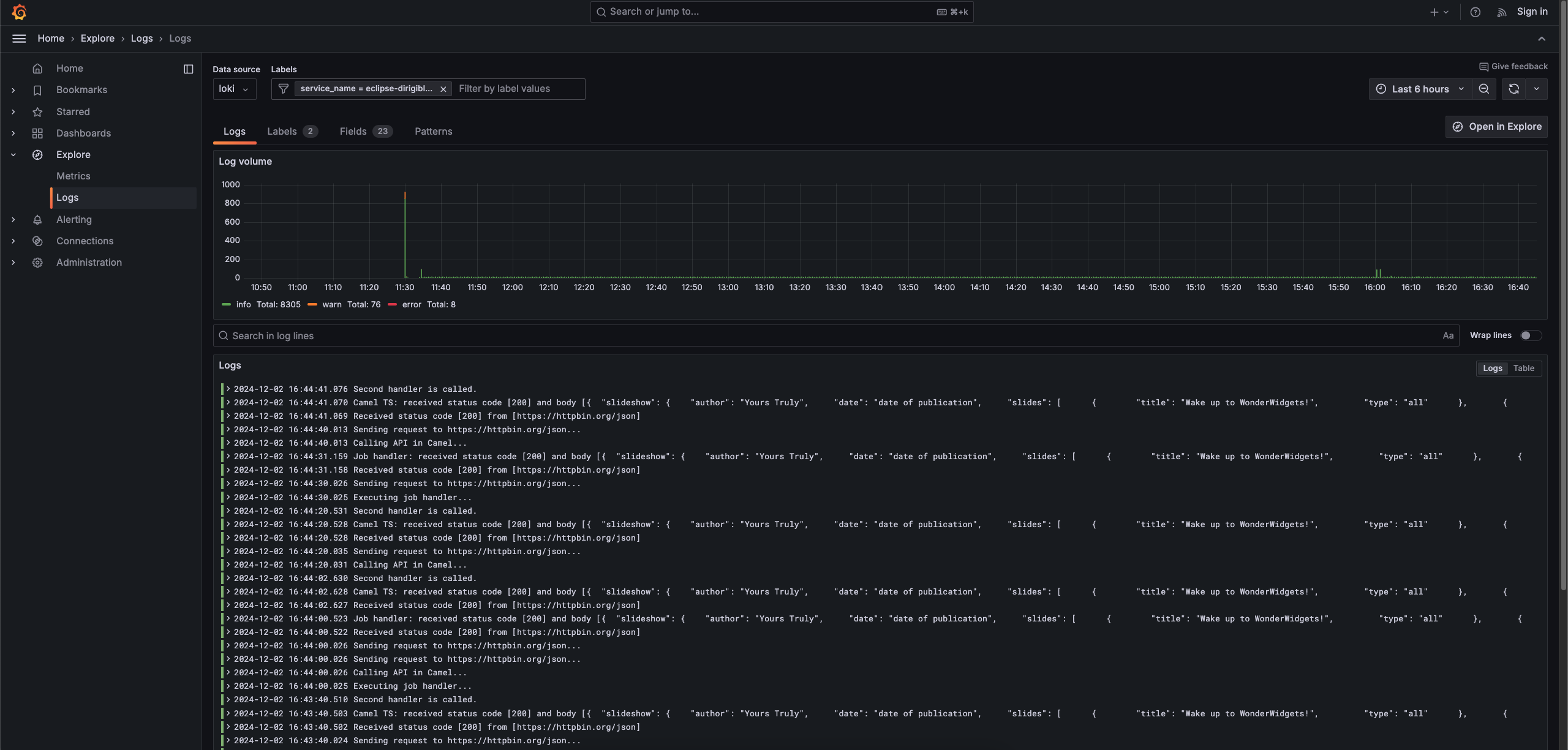
Task: Remove the service_name label filter
Action: pos(443,89)
